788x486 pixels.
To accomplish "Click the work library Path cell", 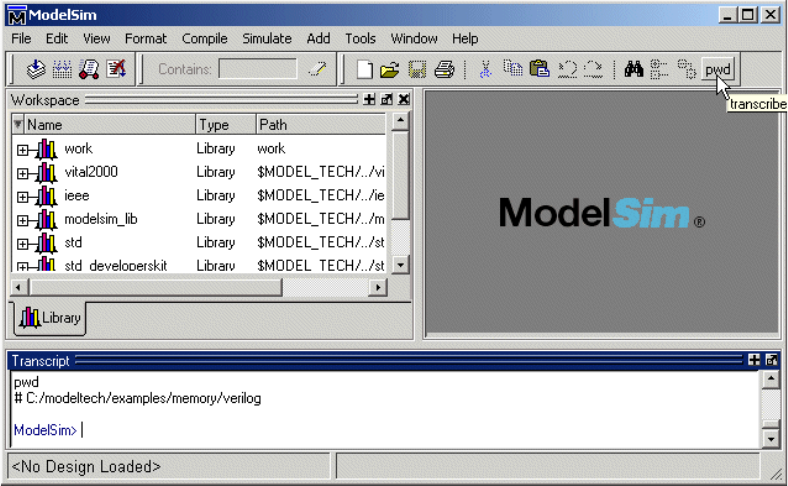I will coord(271,149).
